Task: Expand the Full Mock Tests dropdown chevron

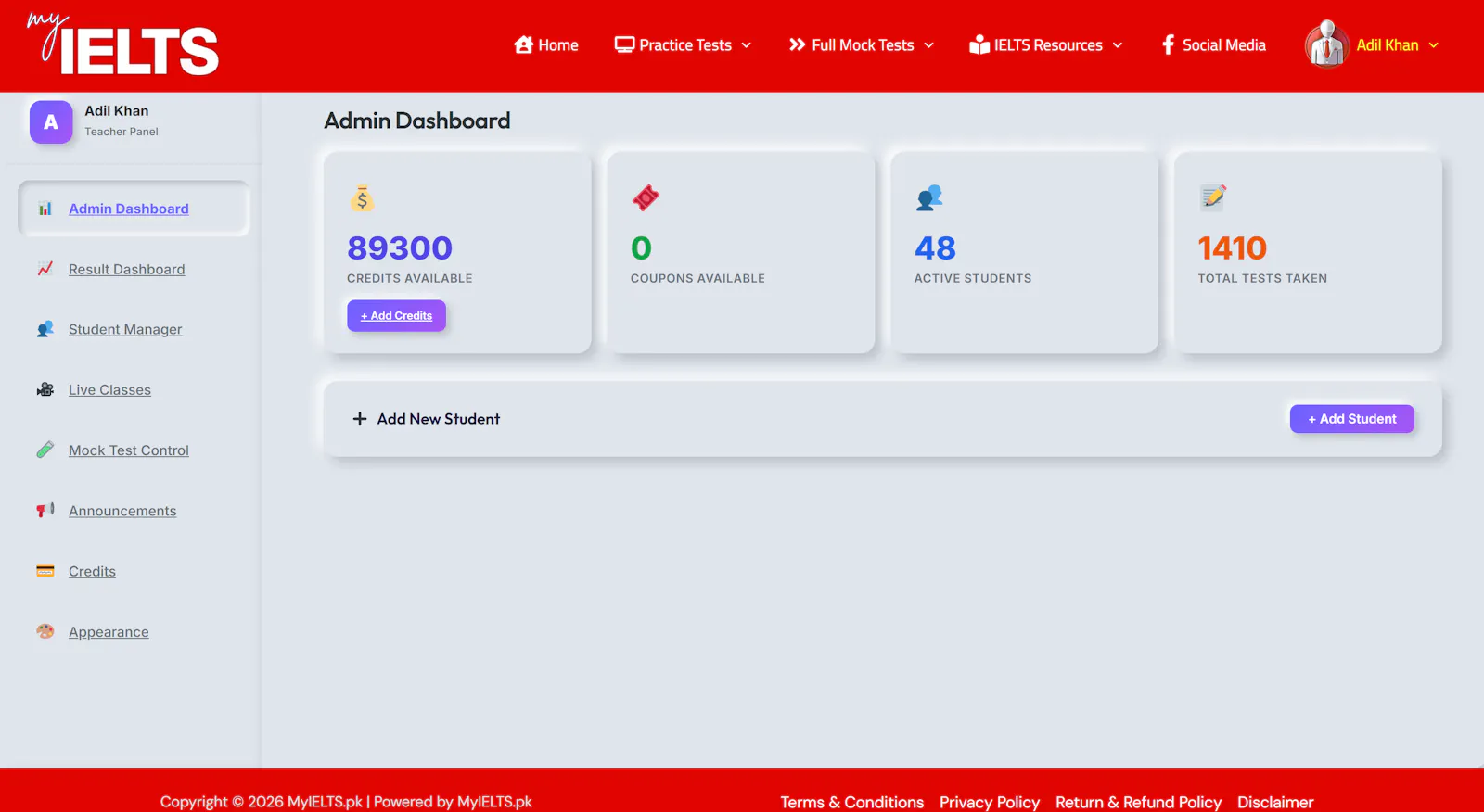Action: [928, 45]
